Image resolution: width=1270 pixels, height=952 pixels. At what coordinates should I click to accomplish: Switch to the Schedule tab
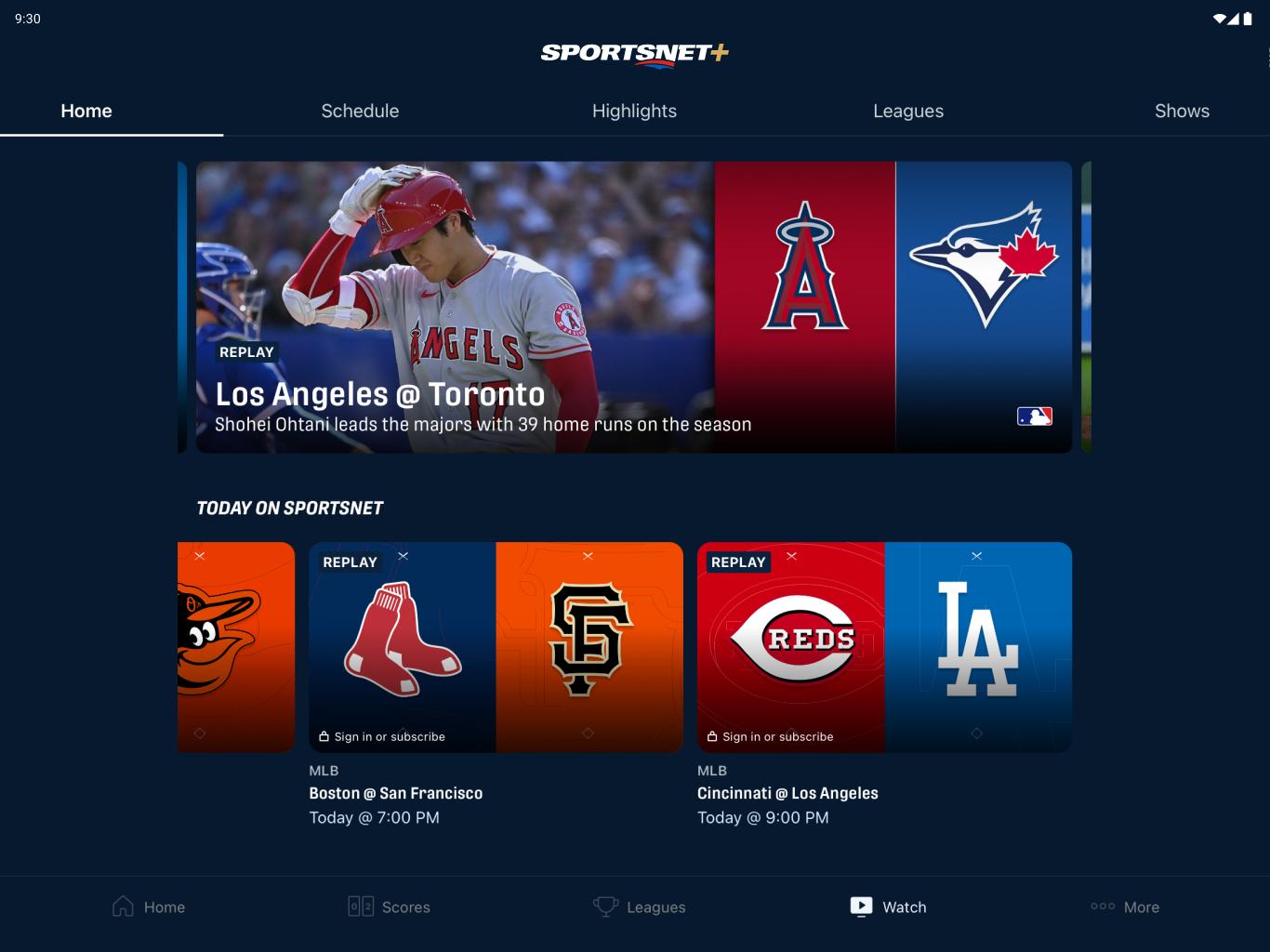coord(360,111)
